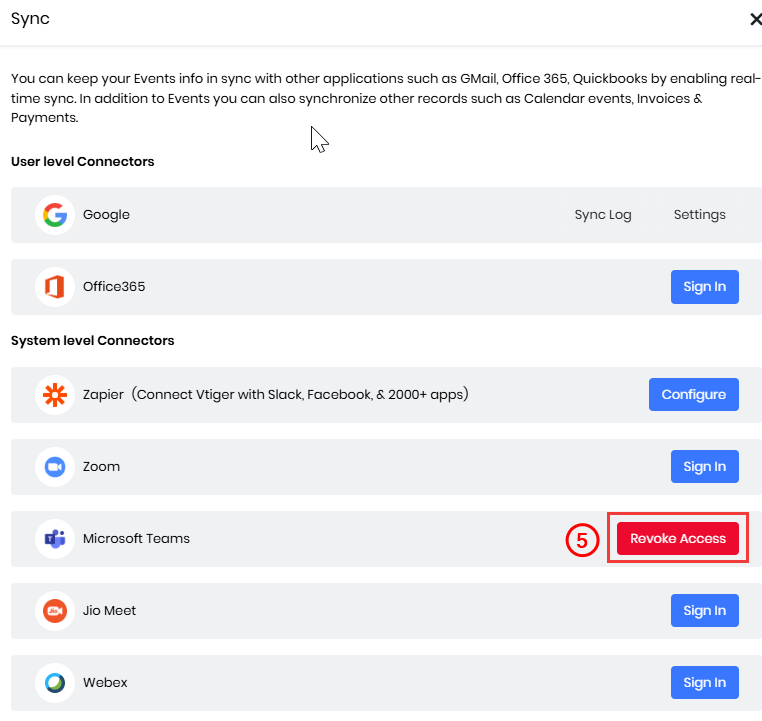The image size is (762, 721).
Task: Click the Webex logo icon
Action: pyautogui.click(x=55, y=683)
